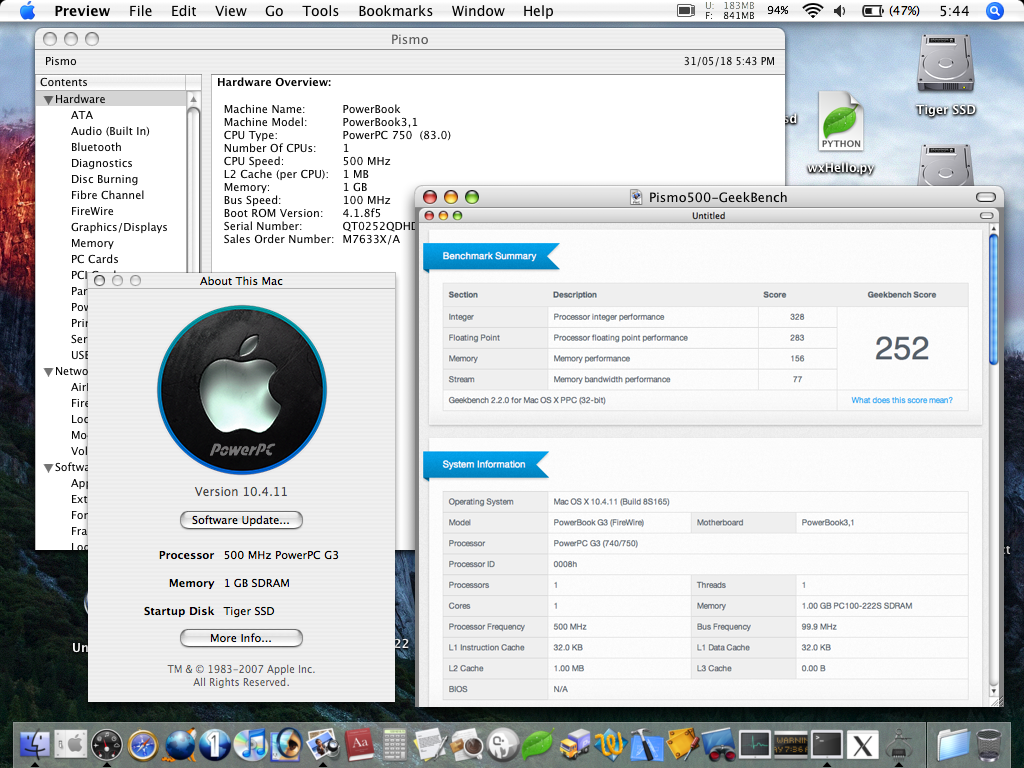Open folder stack in the dock

[x=953, y=744]
